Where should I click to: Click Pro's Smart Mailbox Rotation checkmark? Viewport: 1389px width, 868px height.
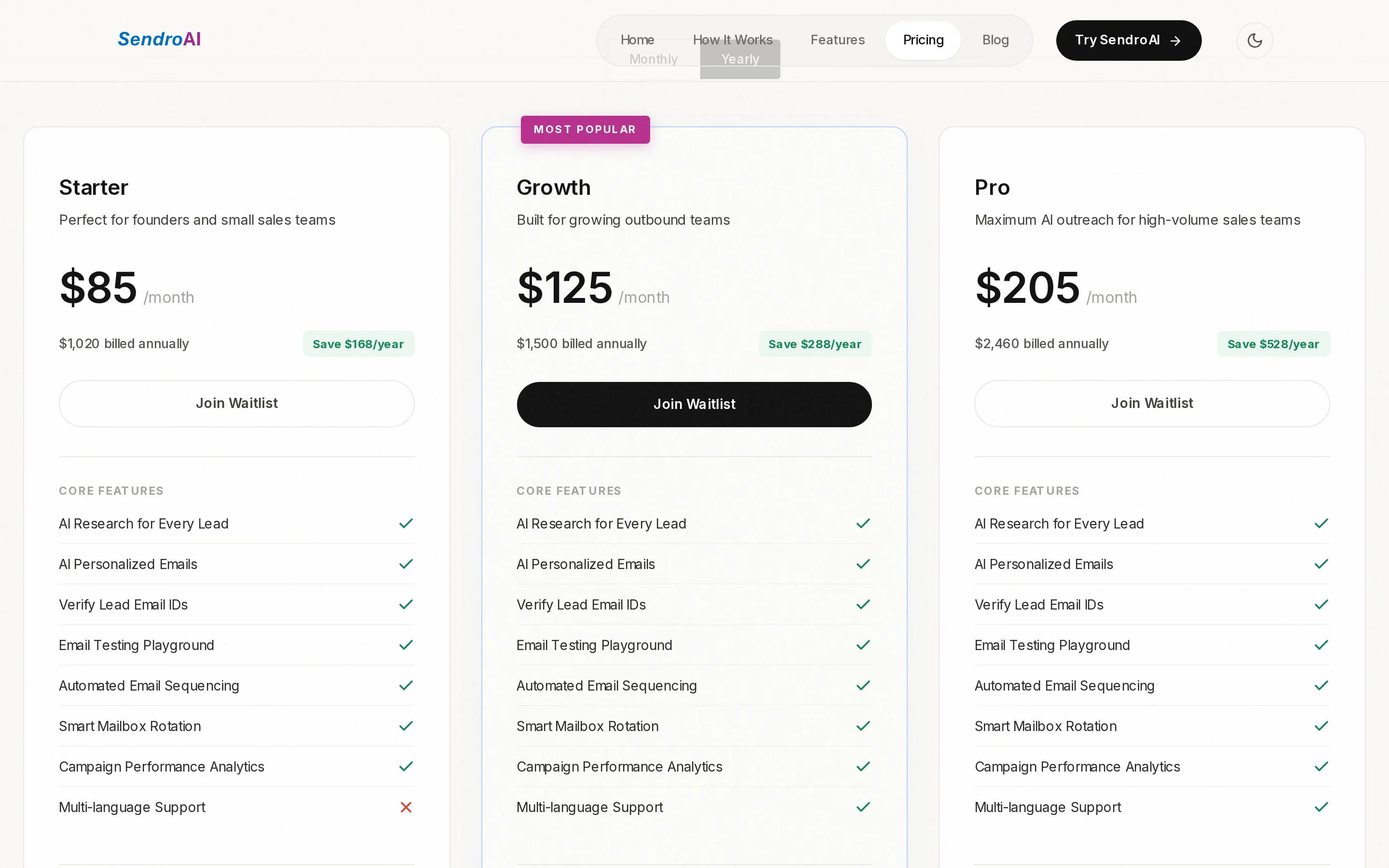pos(1321,726)
